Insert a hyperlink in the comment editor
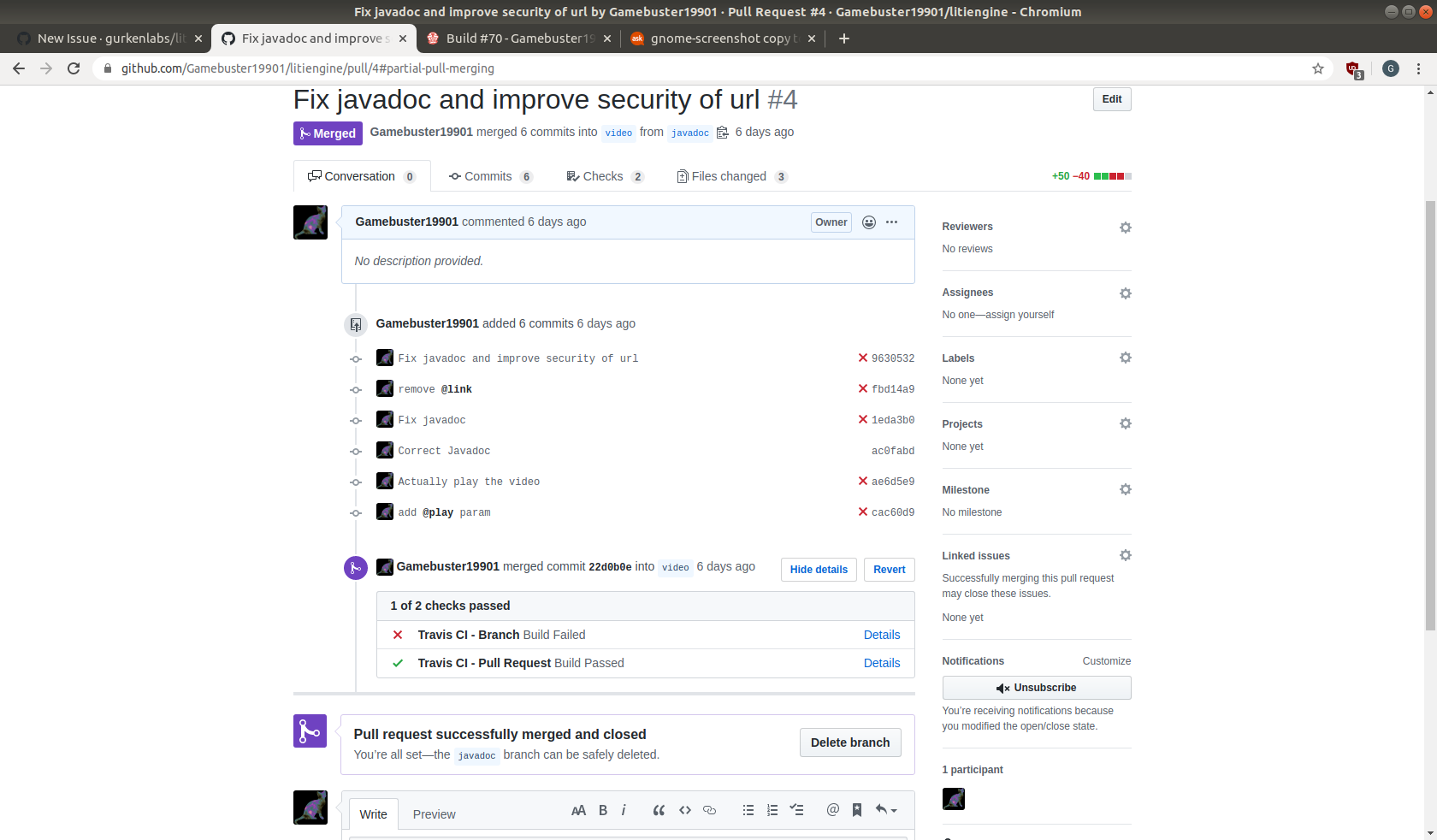The height and width of the screenshot is (840, 1437). click(709, 810)
